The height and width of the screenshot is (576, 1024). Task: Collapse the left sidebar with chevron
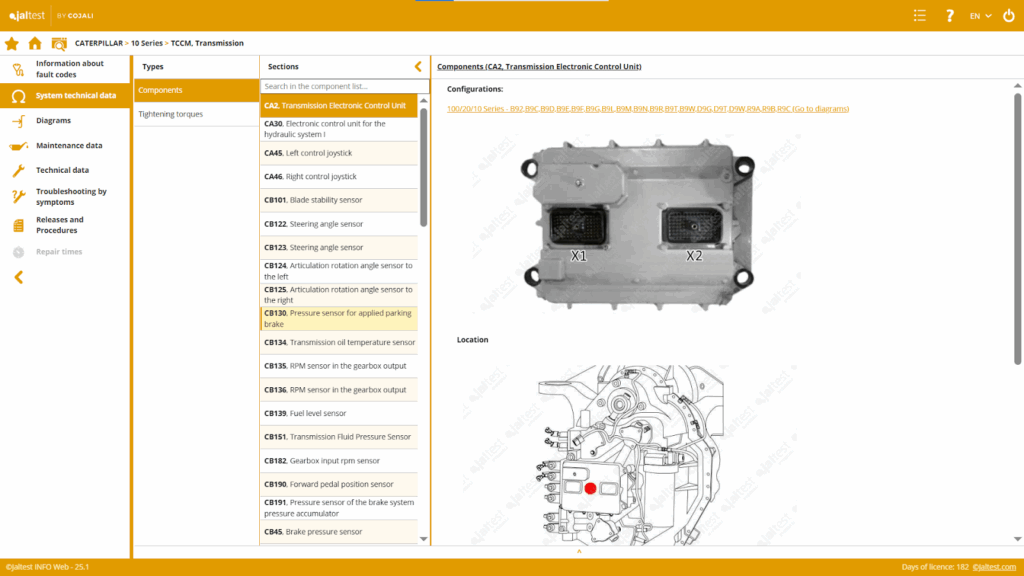tap(18, 277)
